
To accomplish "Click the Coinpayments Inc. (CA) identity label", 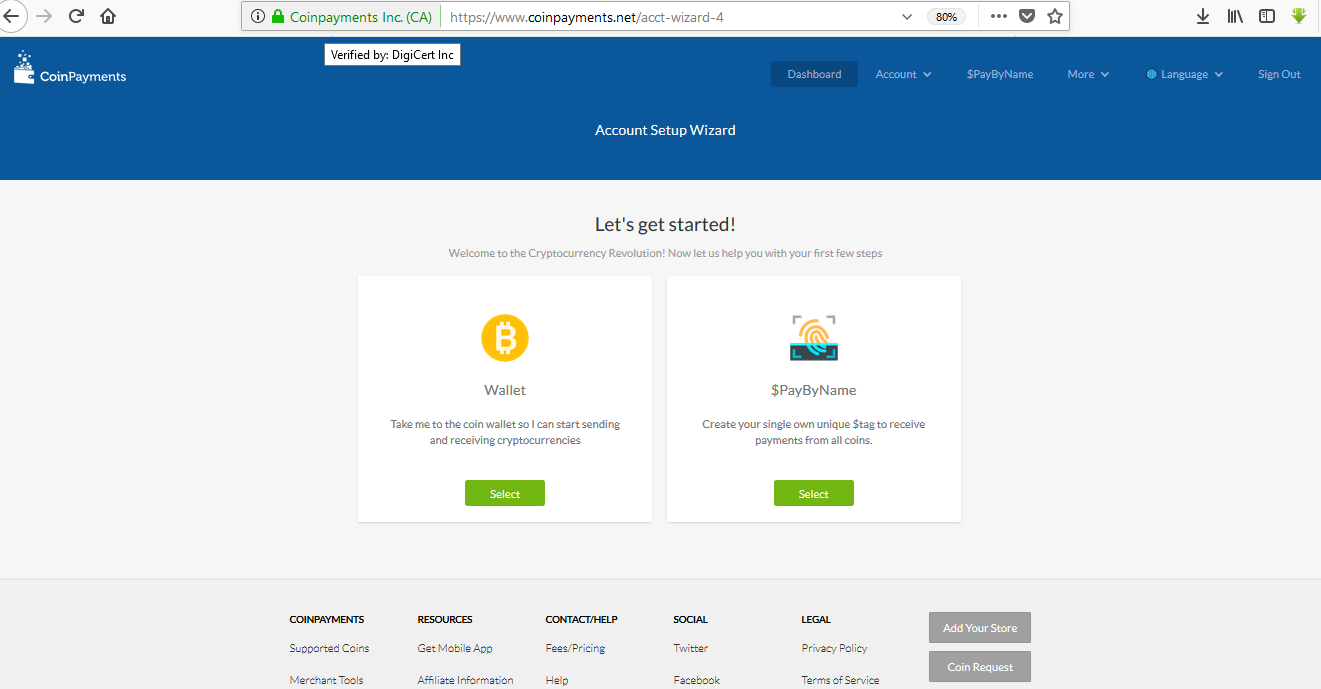I will click(361, 17).
